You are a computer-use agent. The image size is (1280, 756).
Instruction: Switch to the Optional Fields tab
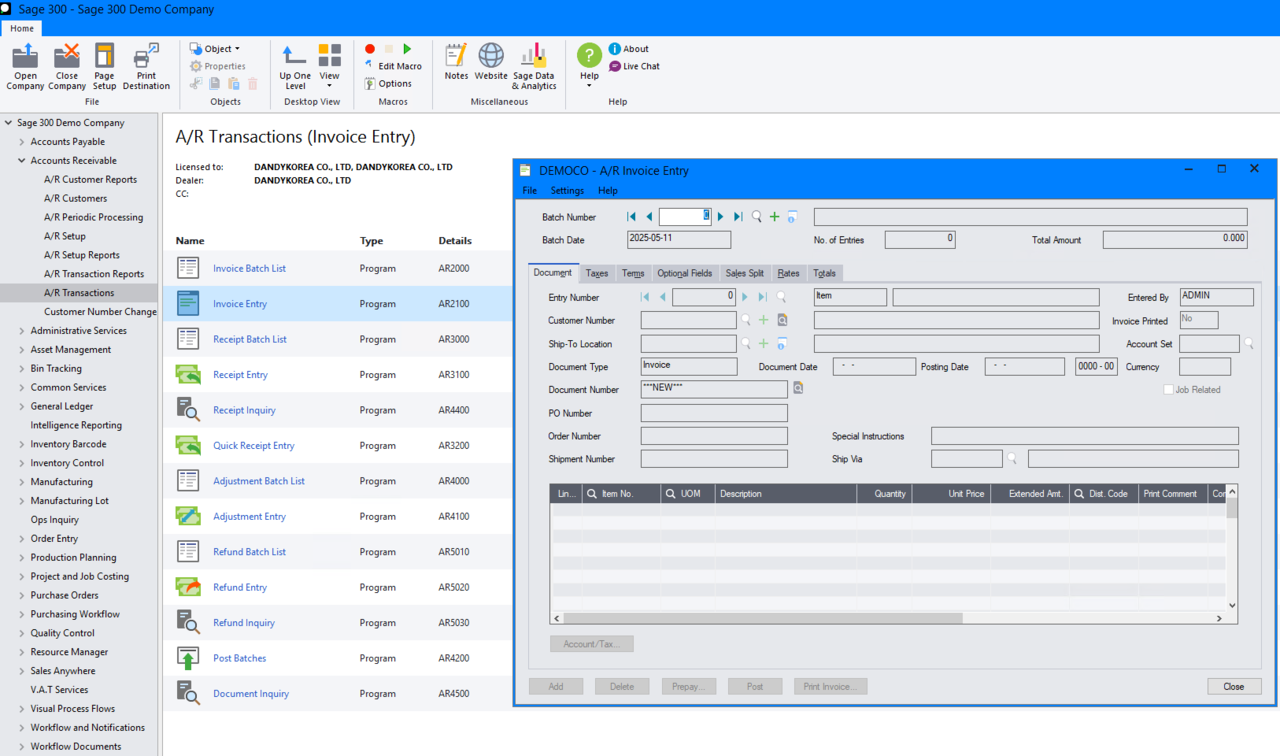click(685, 273)
